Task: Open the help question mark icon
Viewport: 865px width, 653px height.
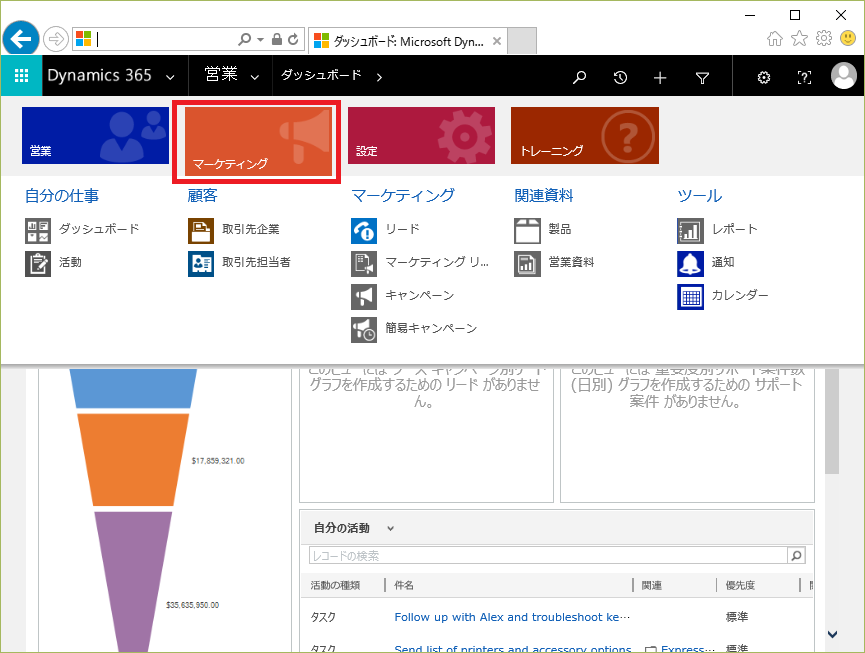Action: point(804,78)
